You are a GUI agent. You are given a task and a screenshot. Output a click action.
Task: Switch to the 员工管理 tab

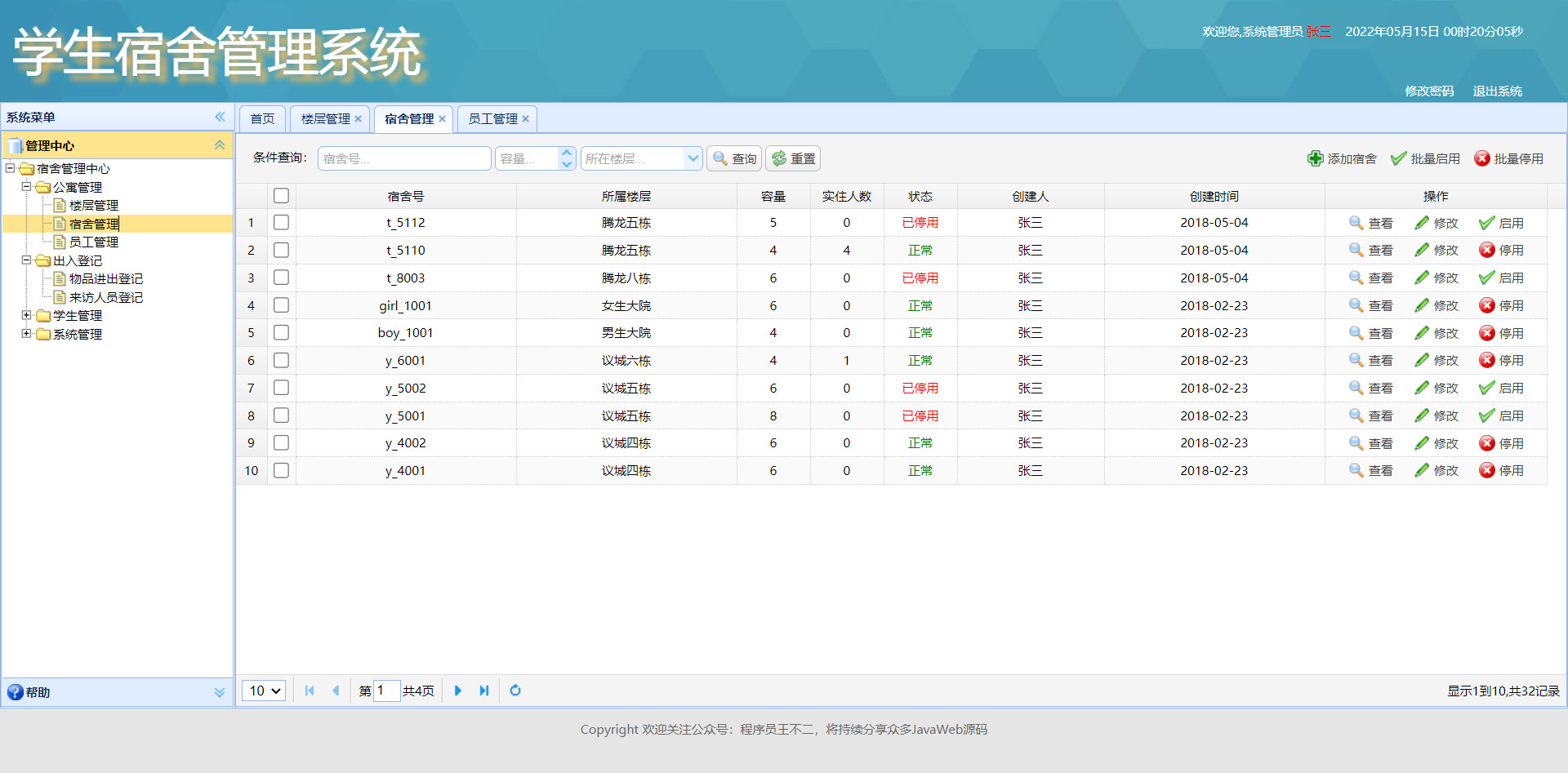click(x=492, y=118)
